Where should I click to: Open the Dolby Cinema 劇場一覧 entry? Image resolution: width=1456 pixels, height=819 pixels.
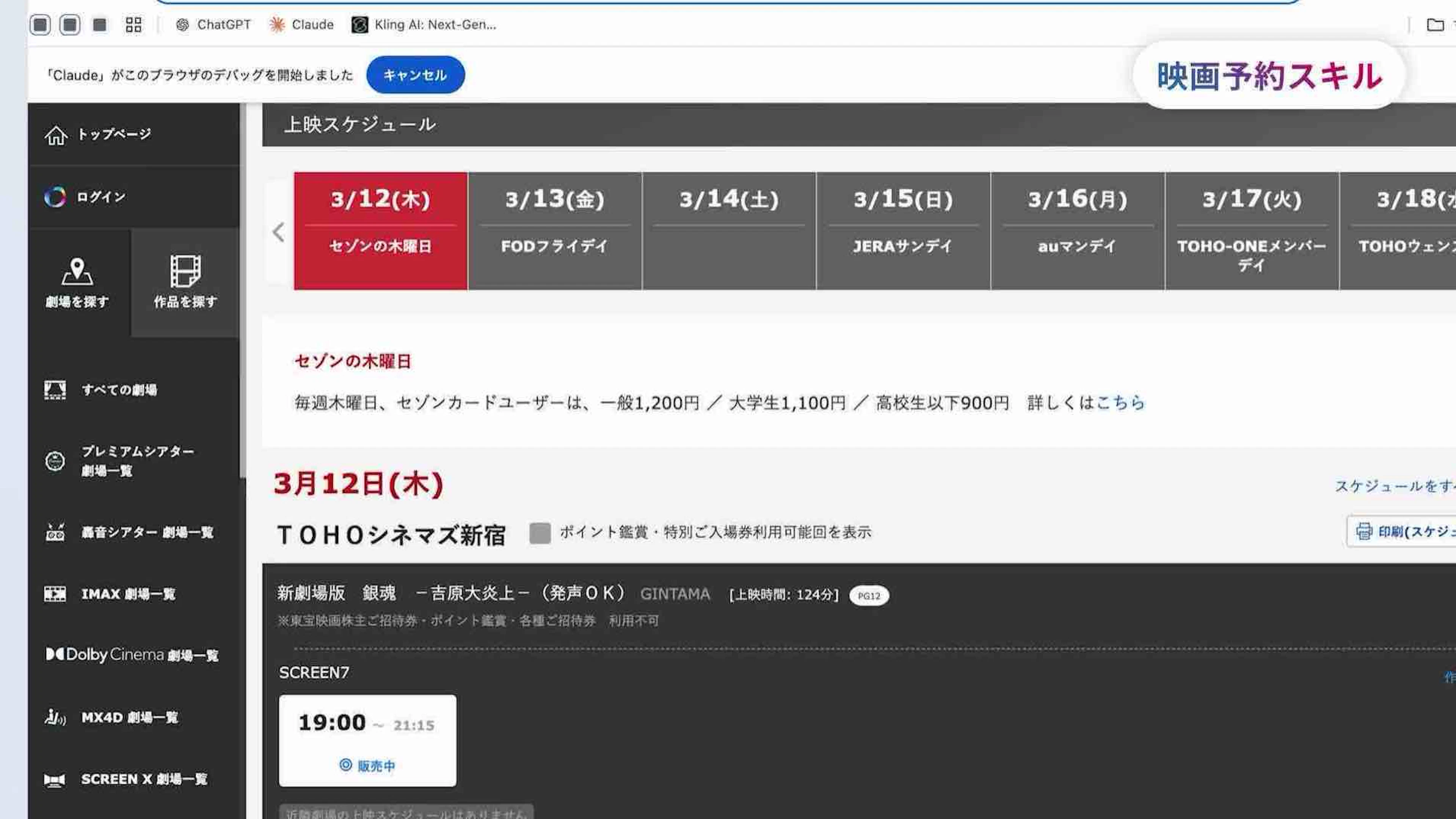pos(132,655)
